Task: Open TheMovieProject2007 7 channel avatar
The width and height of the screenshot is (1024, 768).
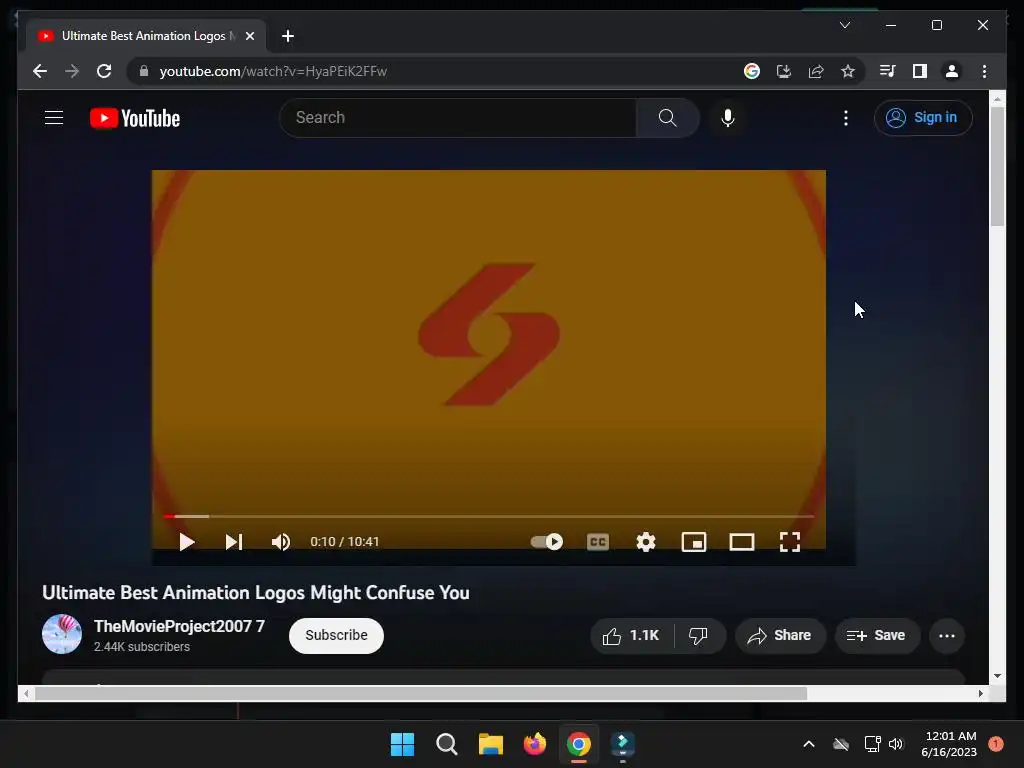Action: (x=62, y=634)
